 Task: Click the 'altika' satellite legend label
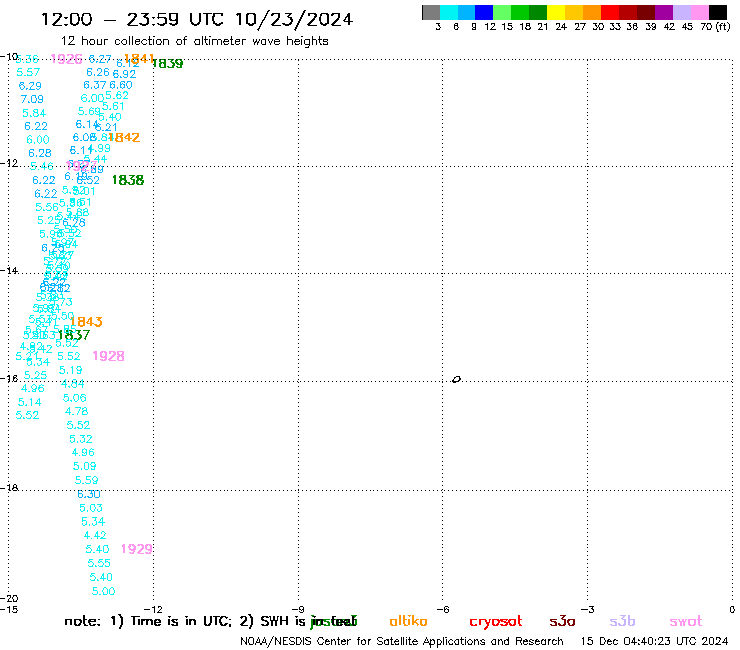408,621
